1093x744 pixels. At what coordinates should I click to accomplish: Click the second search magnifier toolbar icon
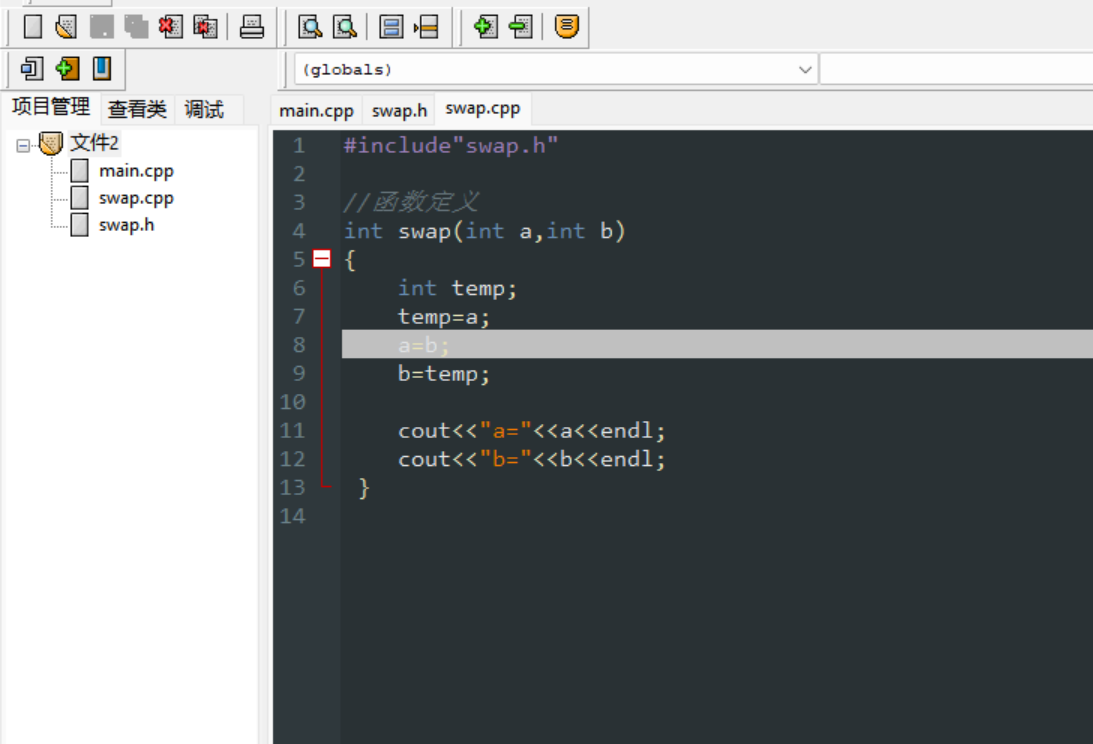pos(345,27)
